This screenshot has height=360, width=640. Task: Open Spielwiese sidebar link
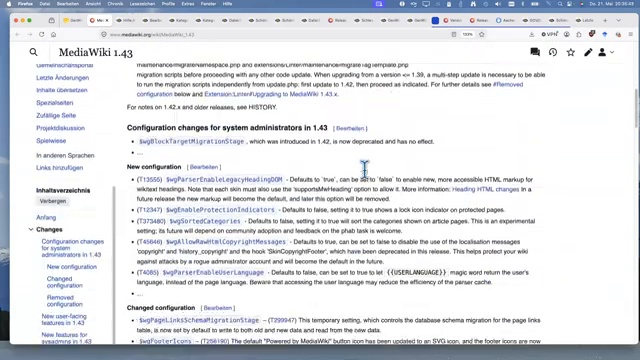51,141
